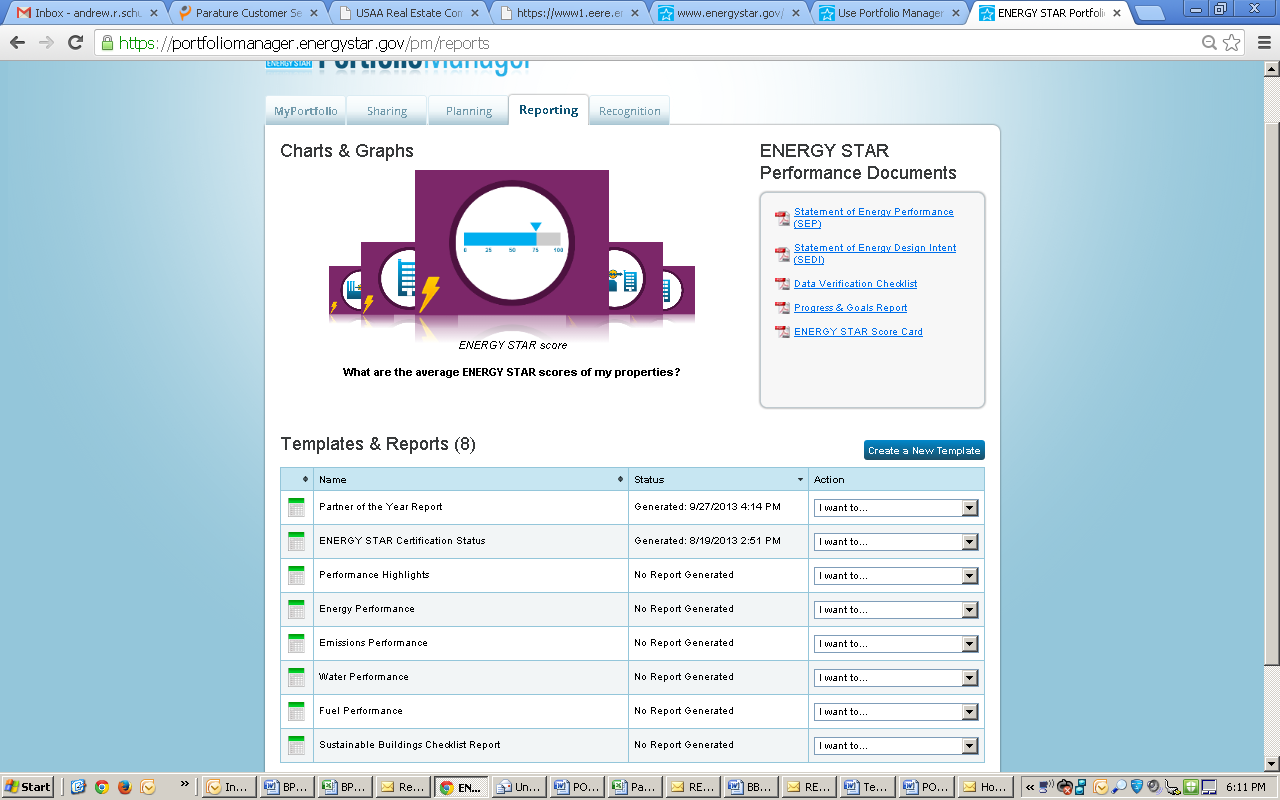Click PDF icon beside Statement of Energy Performance
Image resolution: width=1280 pixels, height=800 pixels.
click(782, 218)
